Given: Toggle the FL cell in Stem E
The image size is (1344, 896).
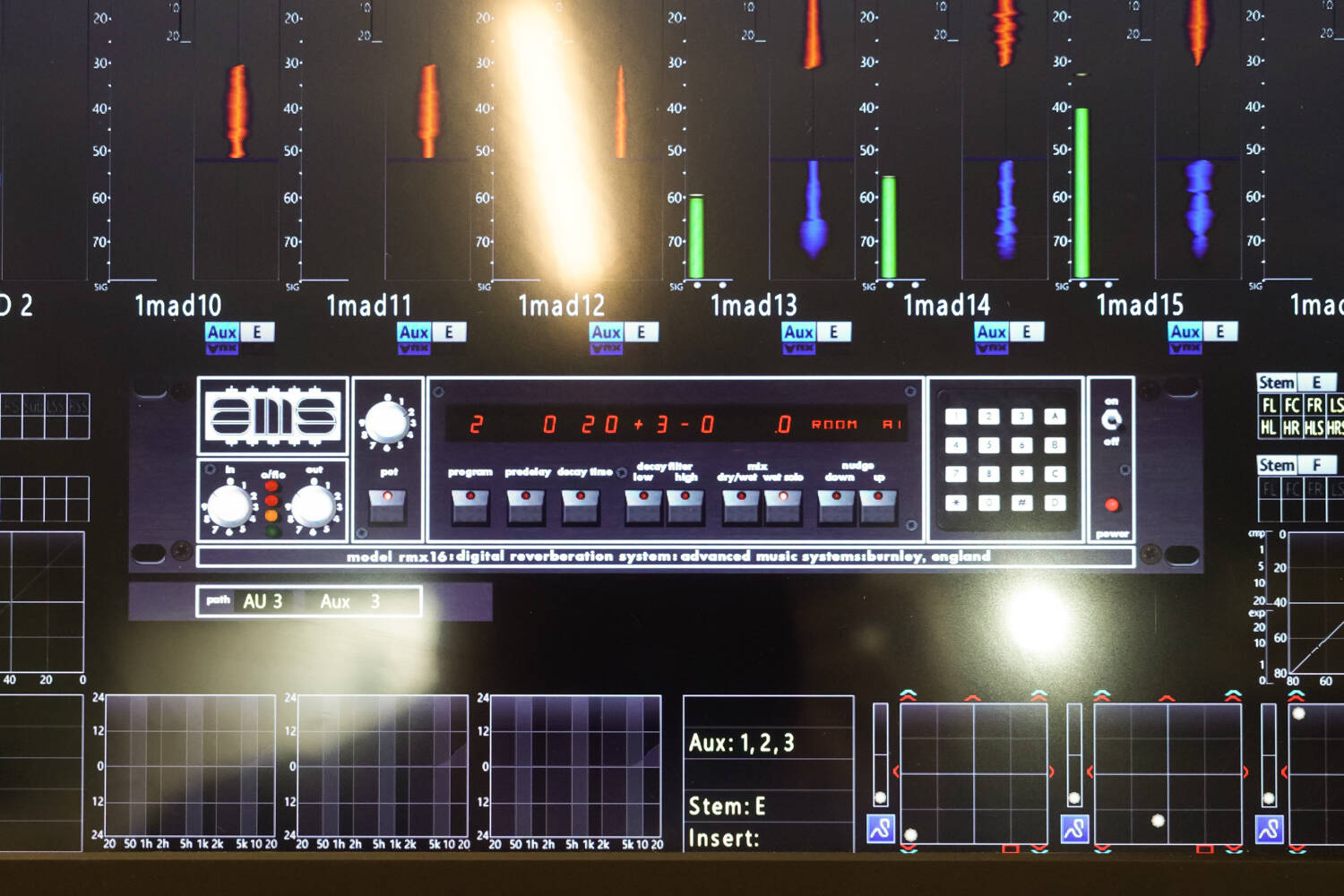Looking at the screenshot, I should [1270, 406].
